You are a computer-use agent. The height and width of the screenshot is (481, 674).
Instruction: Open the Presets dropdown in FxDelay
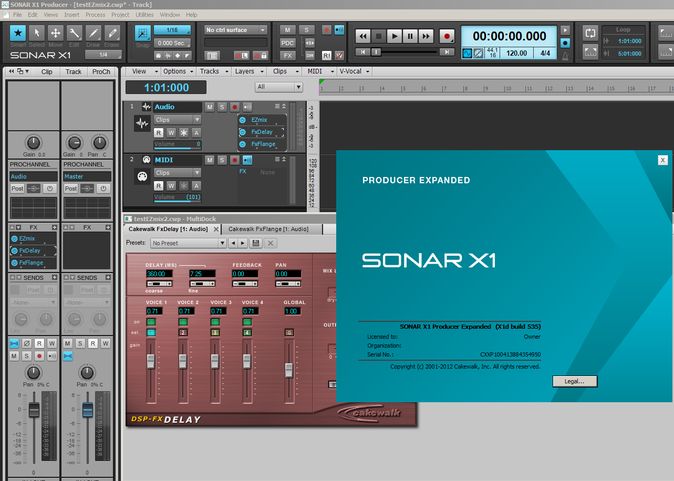pos(187,243)
